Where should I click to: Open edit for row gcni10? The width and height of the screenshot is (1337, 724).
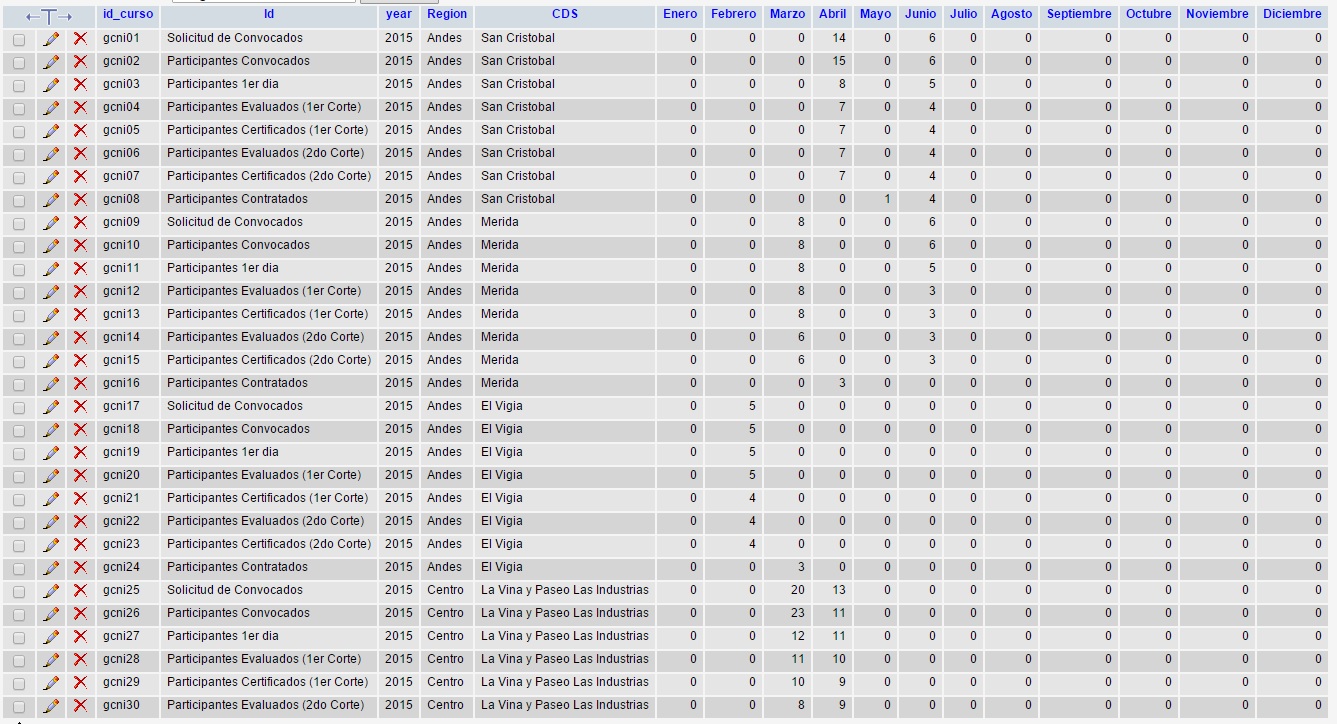[x=51, y=245]
